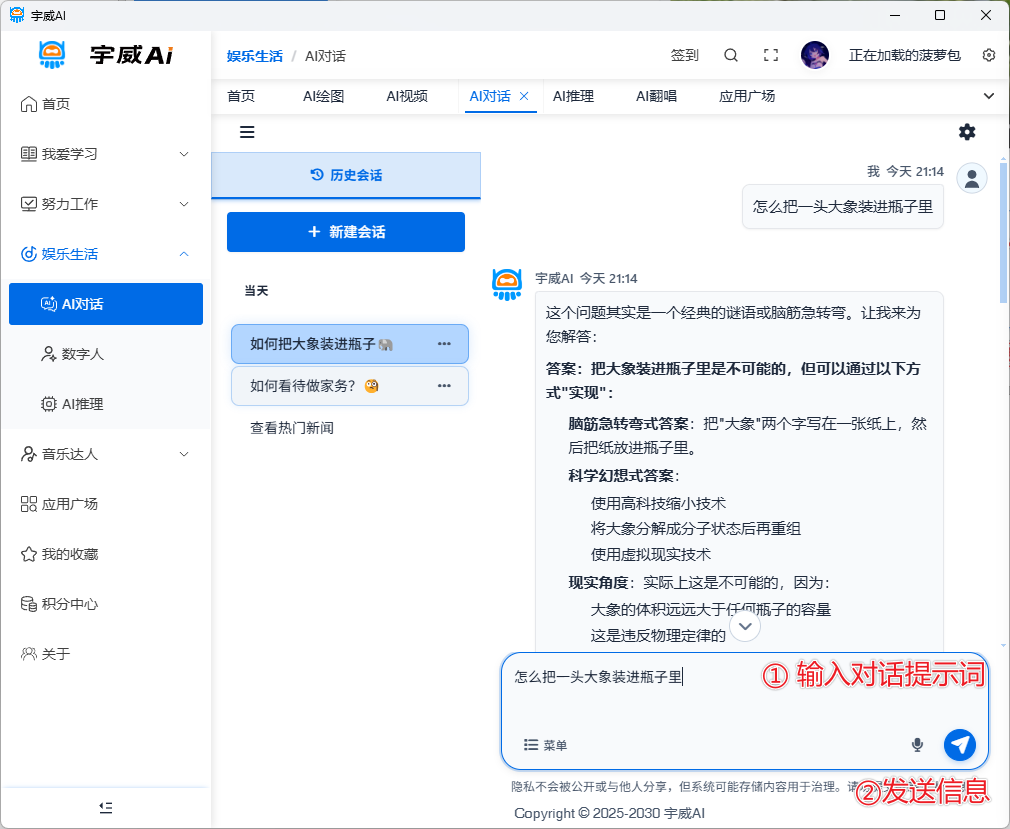Click the search magnifier icon in header
Viewport: 1010px width, 829px height.
pos(731,56)
